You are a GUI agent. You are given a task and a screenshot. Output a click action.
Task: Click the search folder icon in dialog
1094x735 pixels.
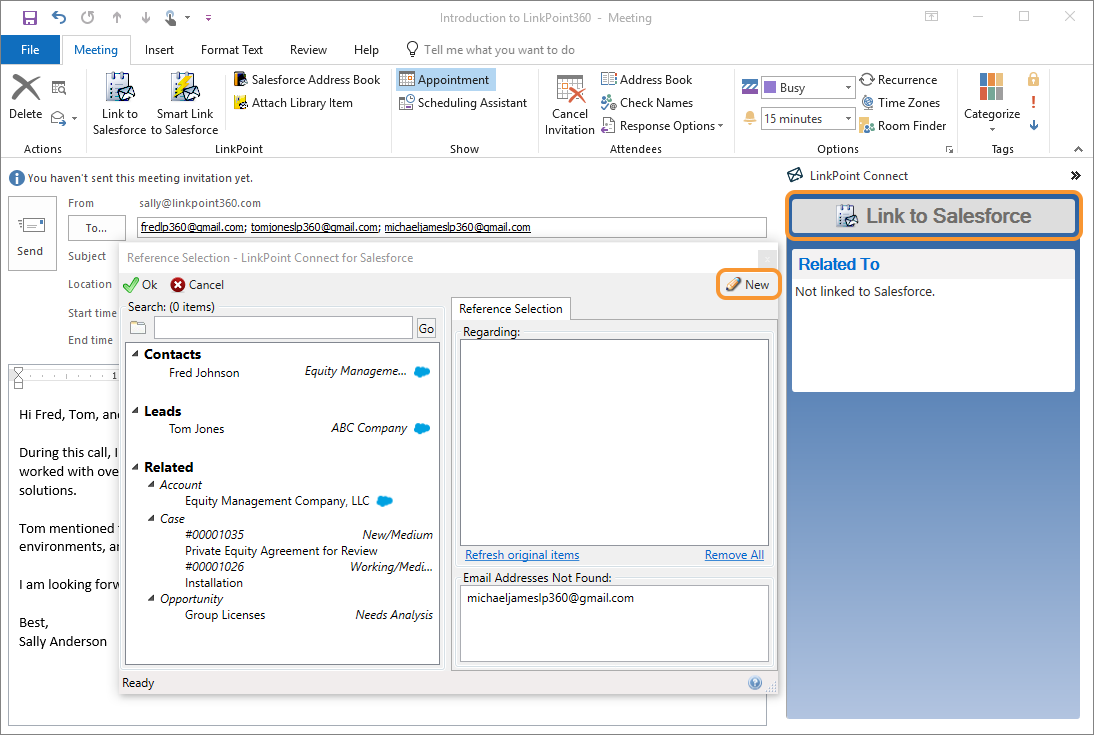[x=138, y=327]
